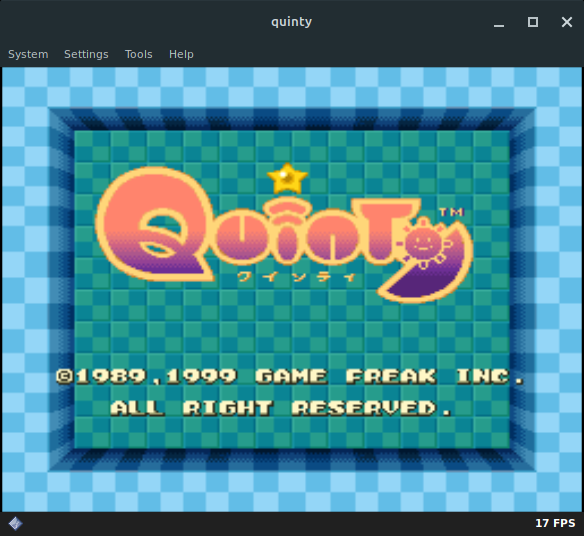Click the TM trademark mark
This screenshot has width=584, height=536.
451,212
